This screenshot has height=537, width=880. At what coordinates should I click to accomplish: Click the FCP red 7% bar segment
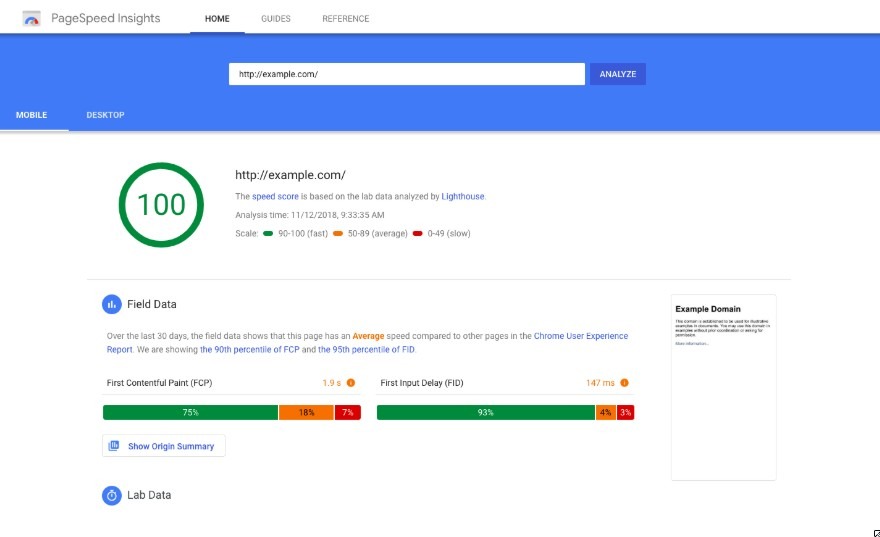pyautogui.click(x=348, y=412)
